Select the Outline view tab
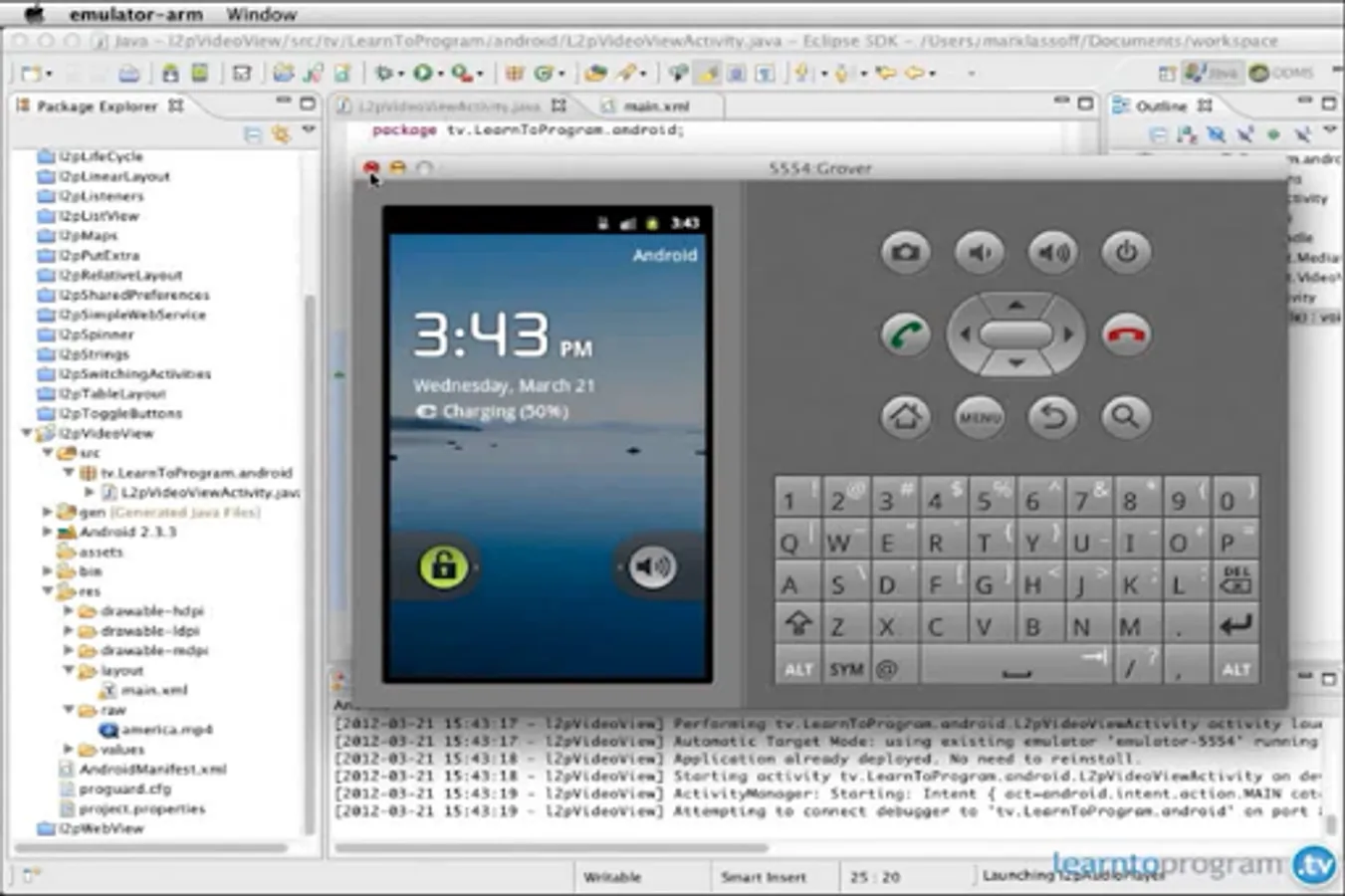This screenshot has height=896, width=1345. [x=1161, y=106]
